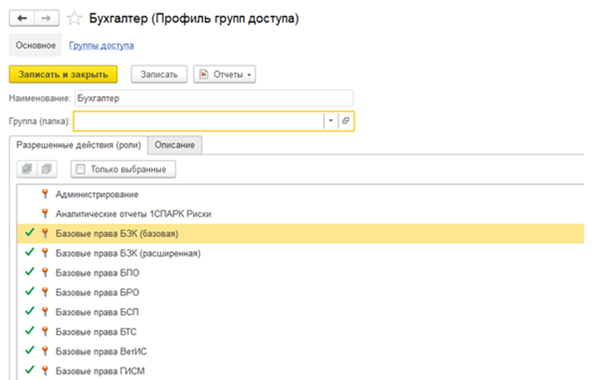Select the Базовые права БРО row
This screenshot has width=601, height=380.
(300, 292)
